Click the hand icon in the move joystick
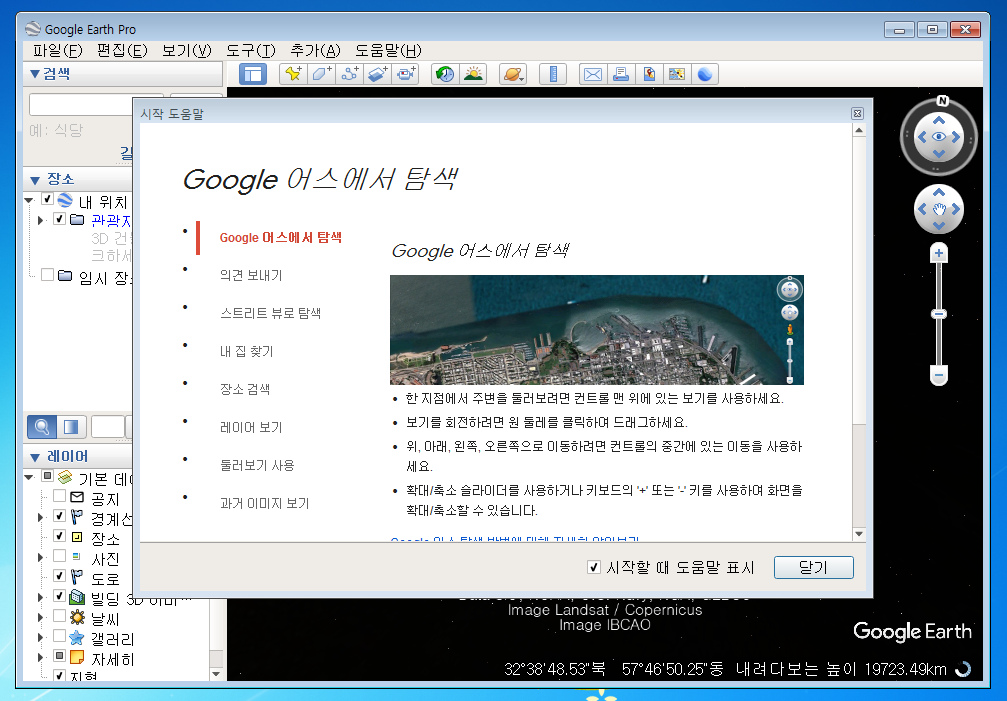This screenshot has width=1007, height=701. tap(939, 209)
